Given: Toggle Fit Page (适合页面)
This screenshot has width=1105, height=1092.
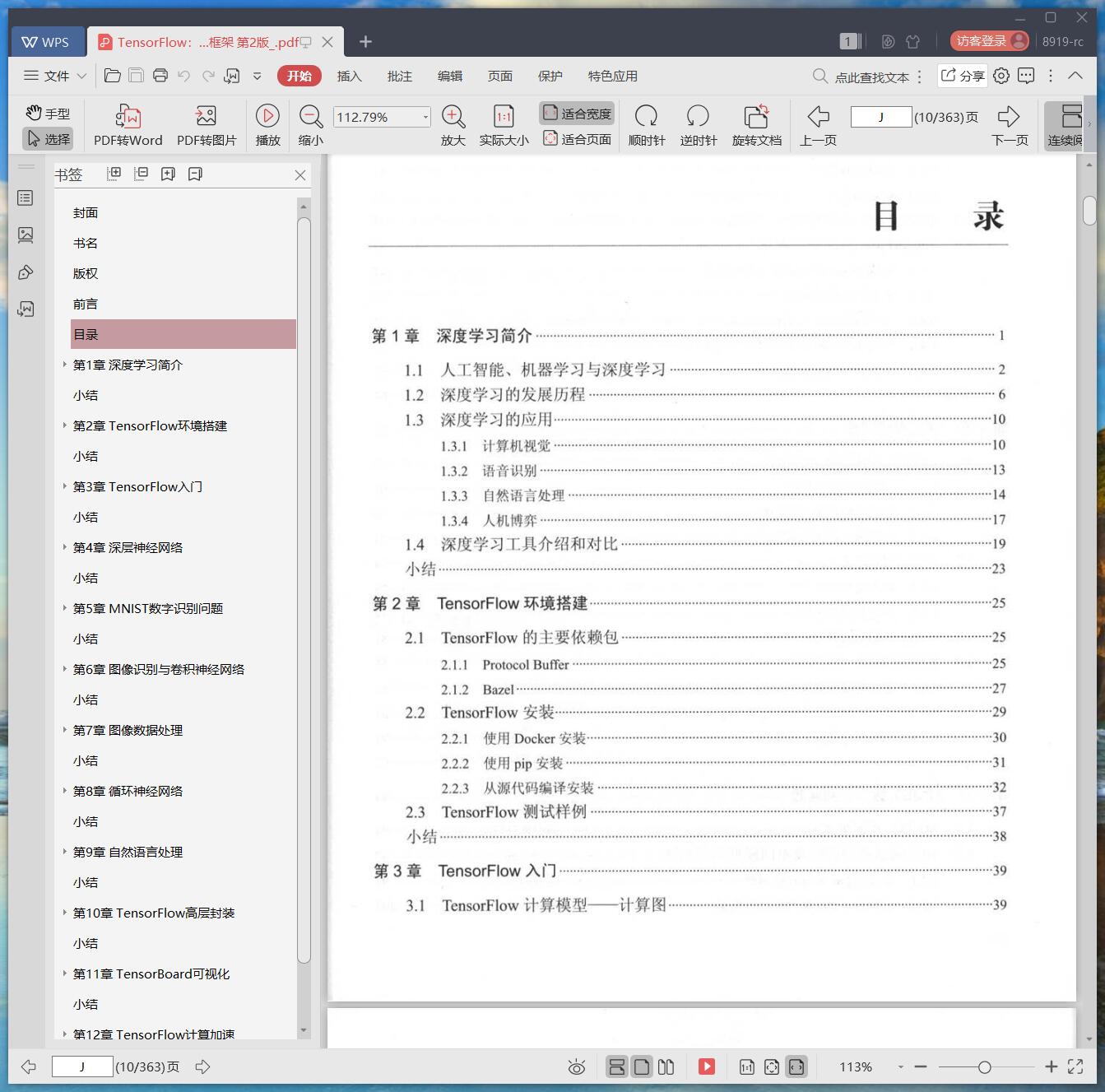Looking at the screenshot, I should pos(578,139).
